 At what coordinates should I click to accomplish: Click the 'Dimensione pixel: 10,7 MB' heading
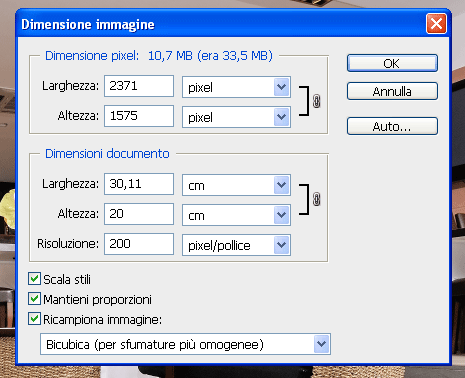pyautogui.click(x=159, y=56)
